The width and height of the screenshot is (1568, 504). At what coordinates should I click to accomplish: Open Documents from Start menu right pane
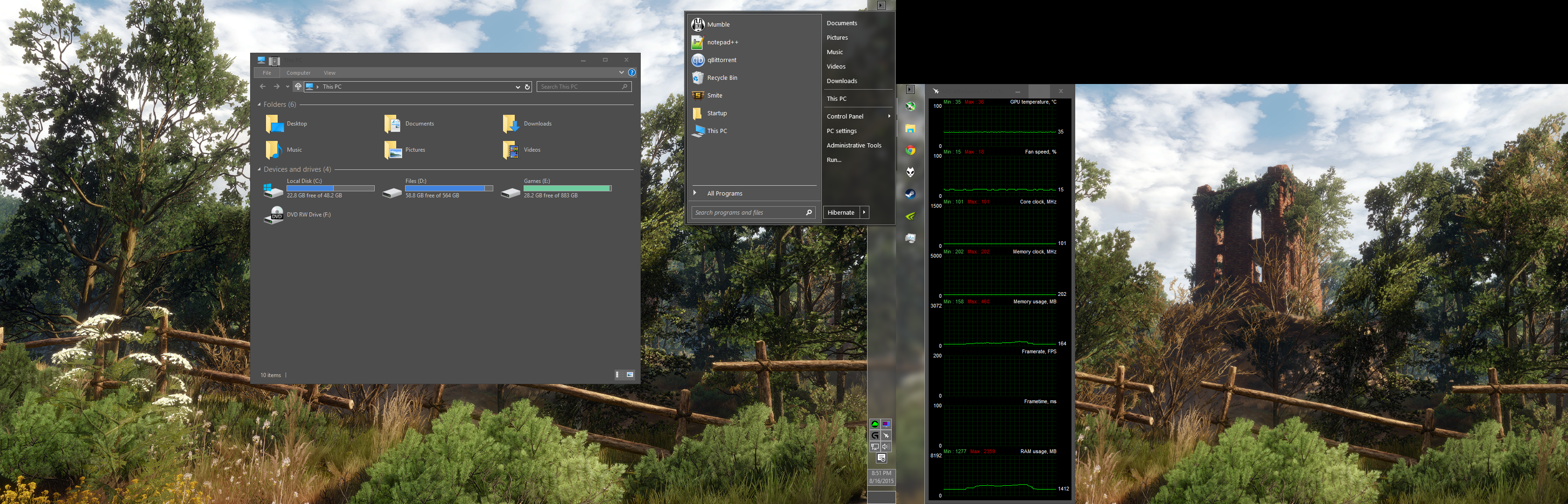click(841, 23)
